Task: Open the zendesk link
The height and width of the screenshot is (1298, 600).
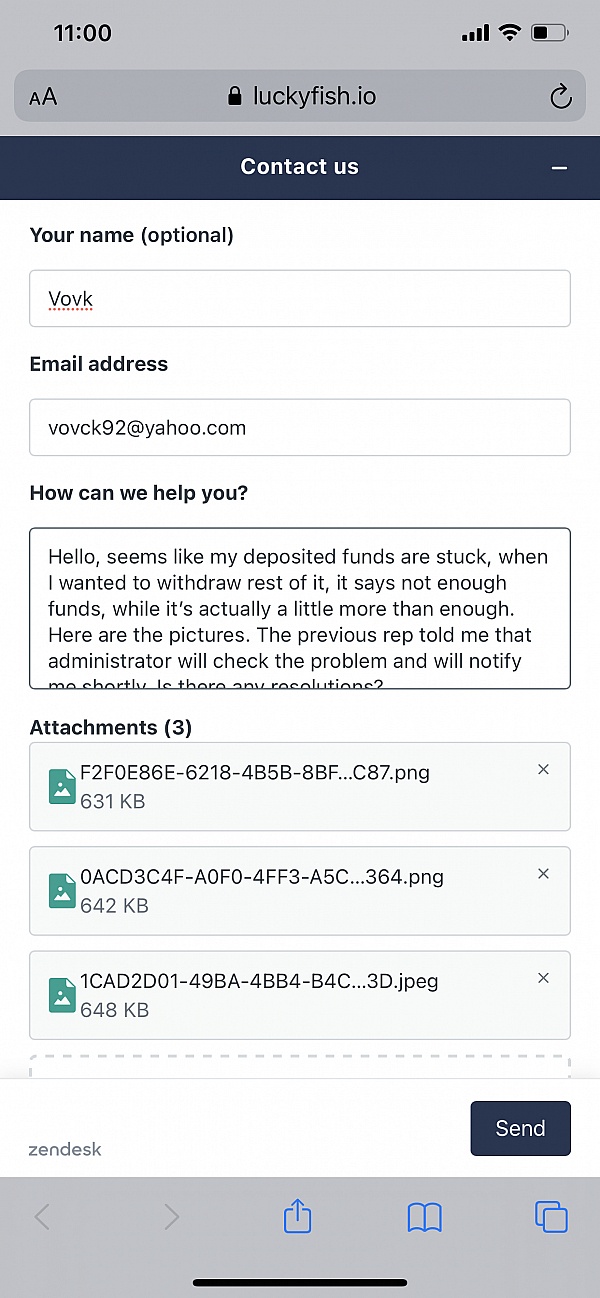Action: [65, 1149]
